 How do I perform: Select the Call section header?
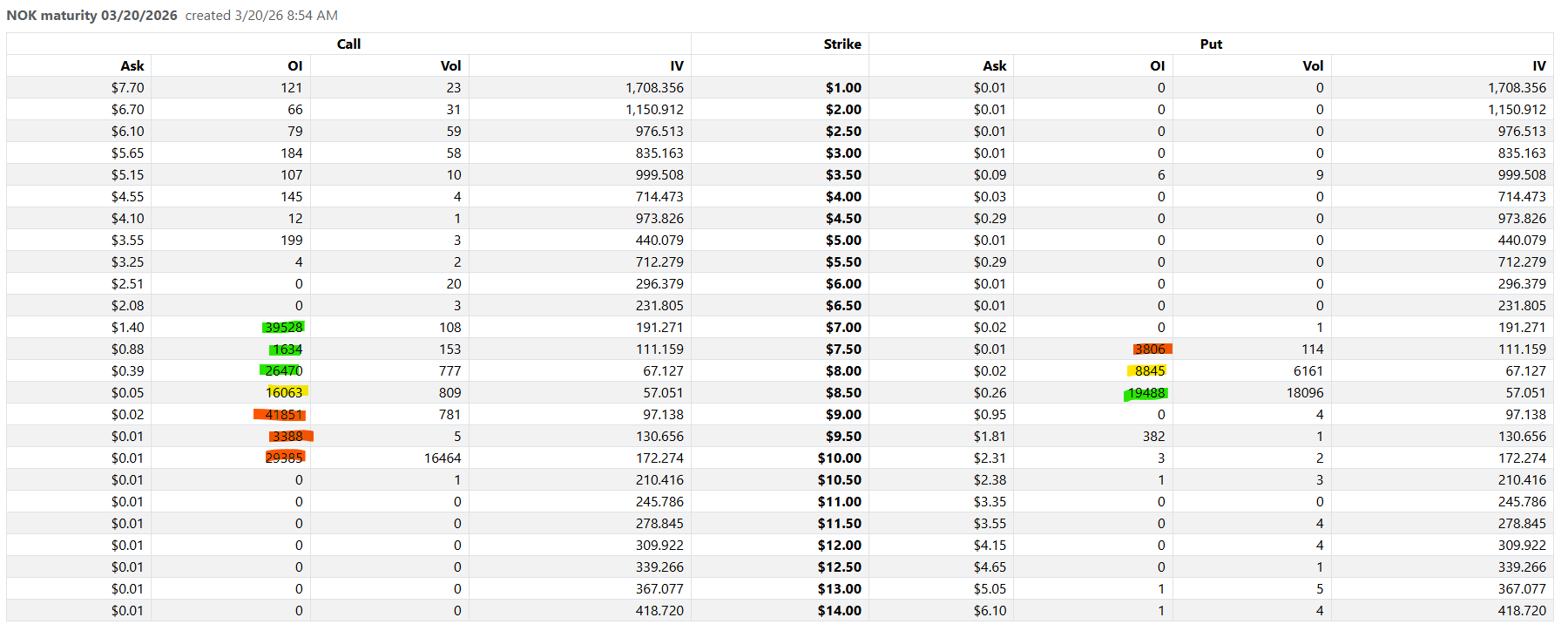[348, 44]
